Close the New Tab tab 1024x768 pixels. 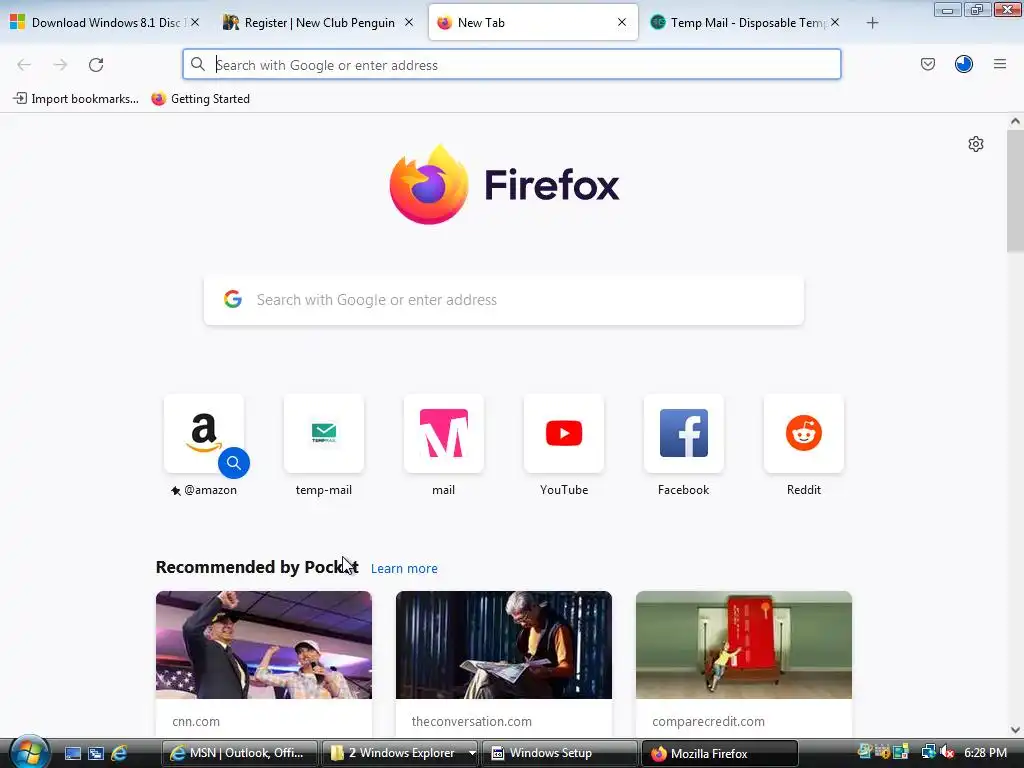pyautogui.click(x=622, y=22)
